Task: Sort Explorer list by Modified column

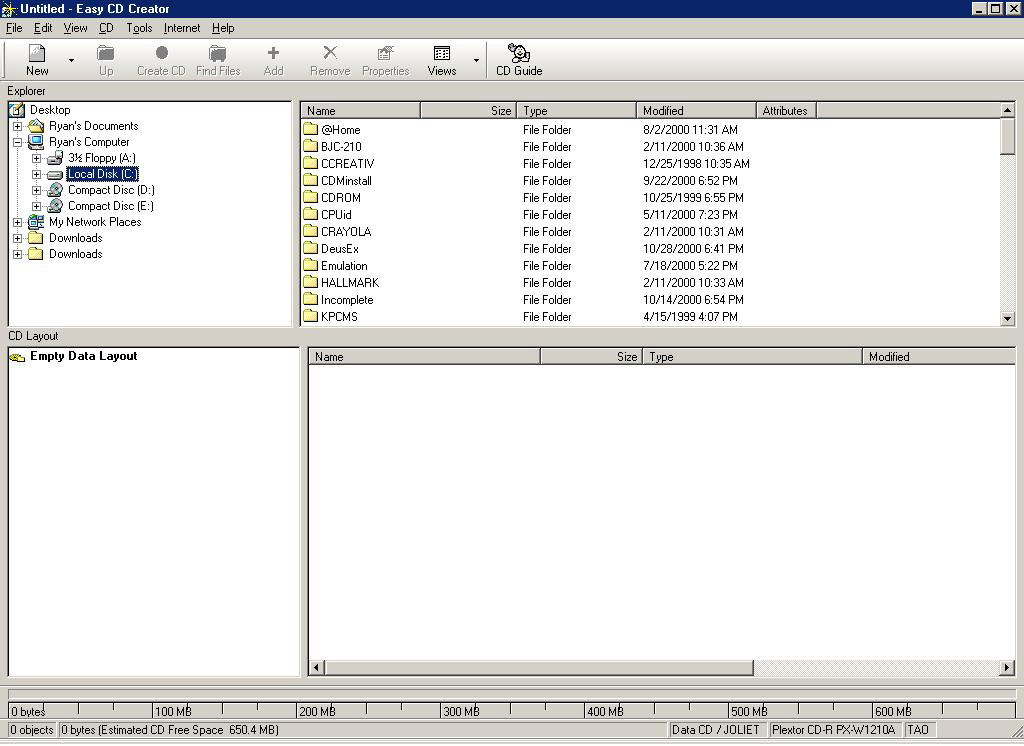Action: (x=696, y=110)
